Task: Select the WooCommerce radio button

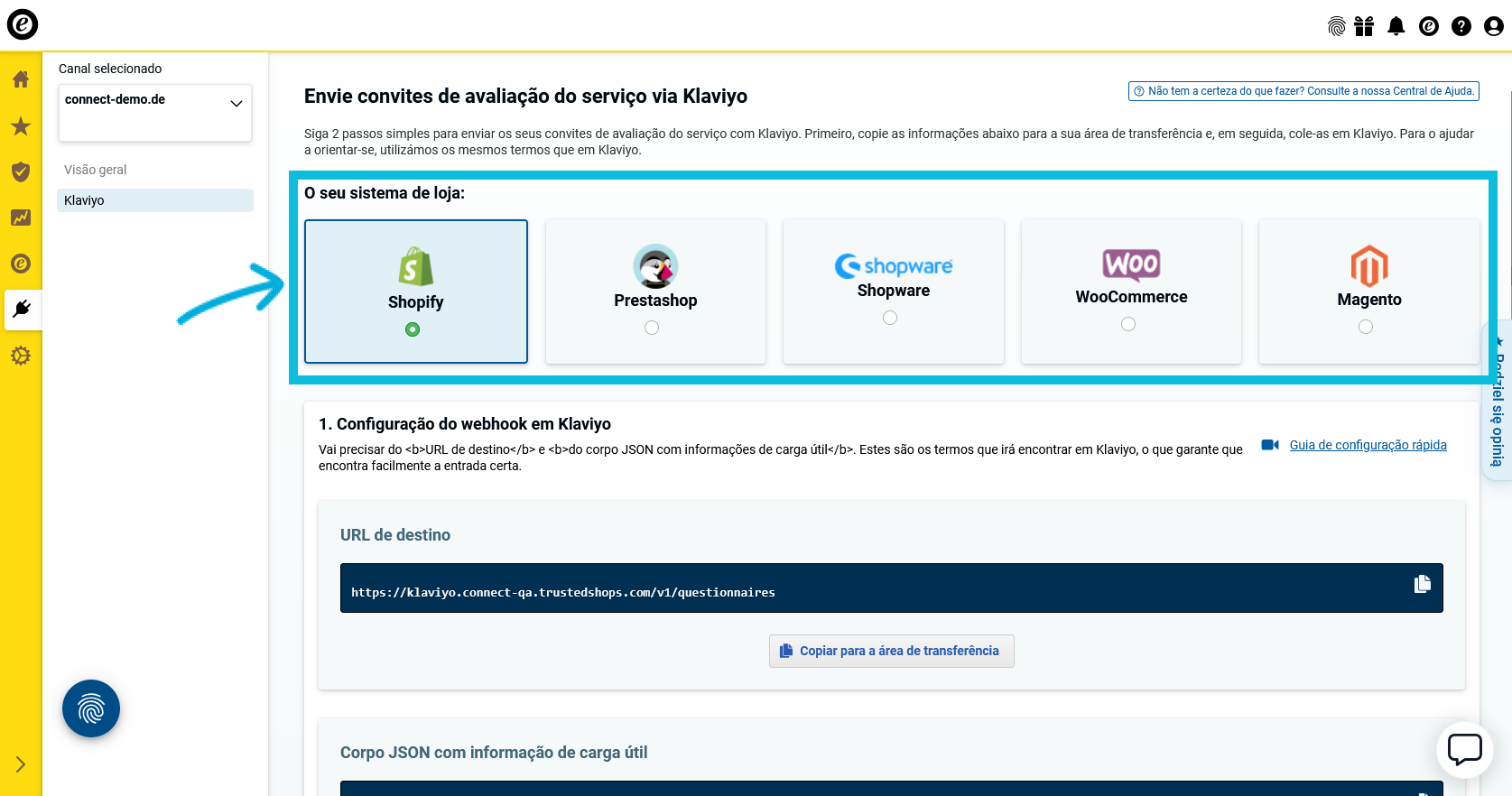Action: pyautogui.click(x=1128, y=324)
